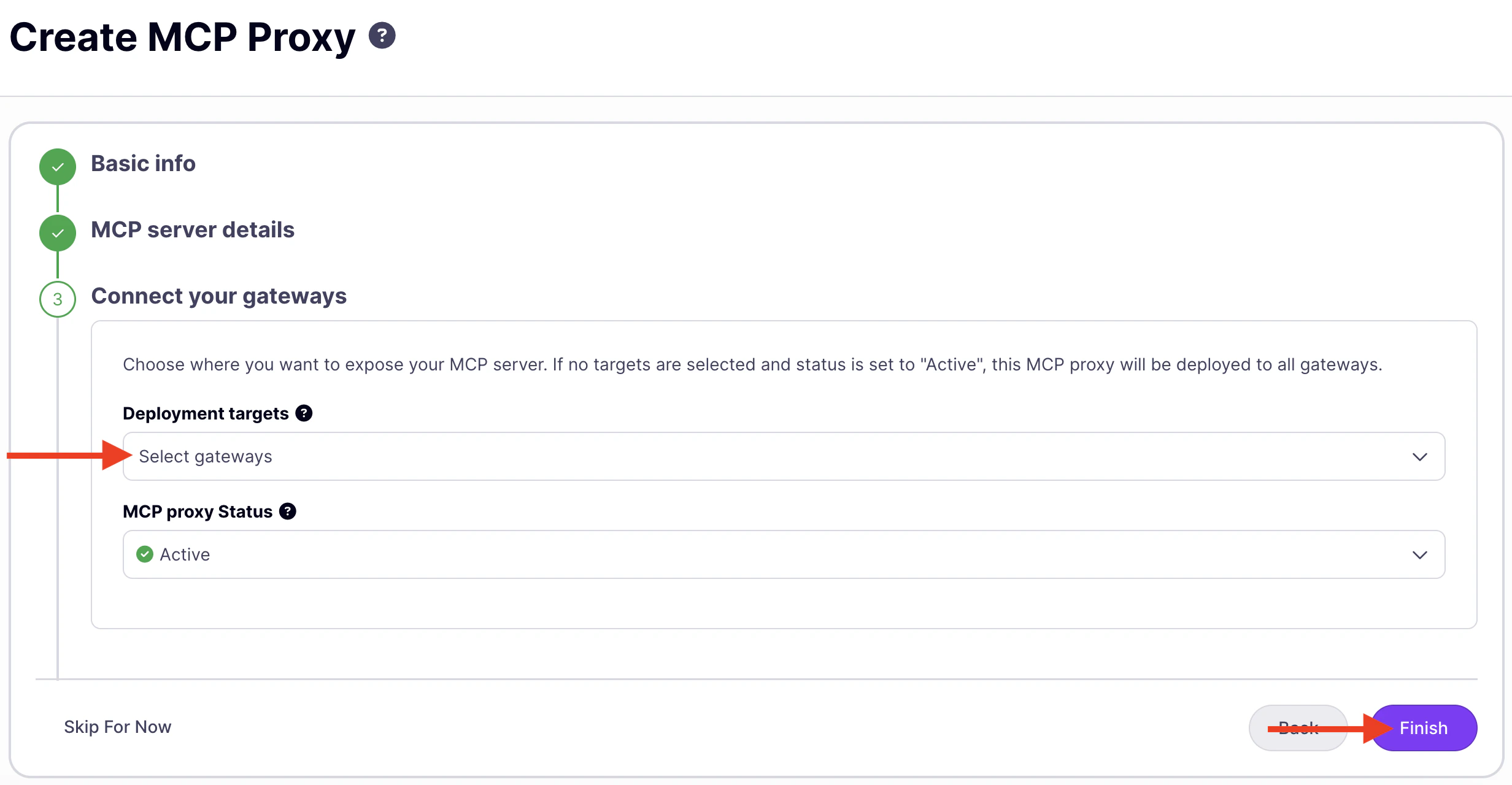Go to the Basic info step
Image resolution: width=1512 pixels, height=785 pixels.
coord(143,164)
